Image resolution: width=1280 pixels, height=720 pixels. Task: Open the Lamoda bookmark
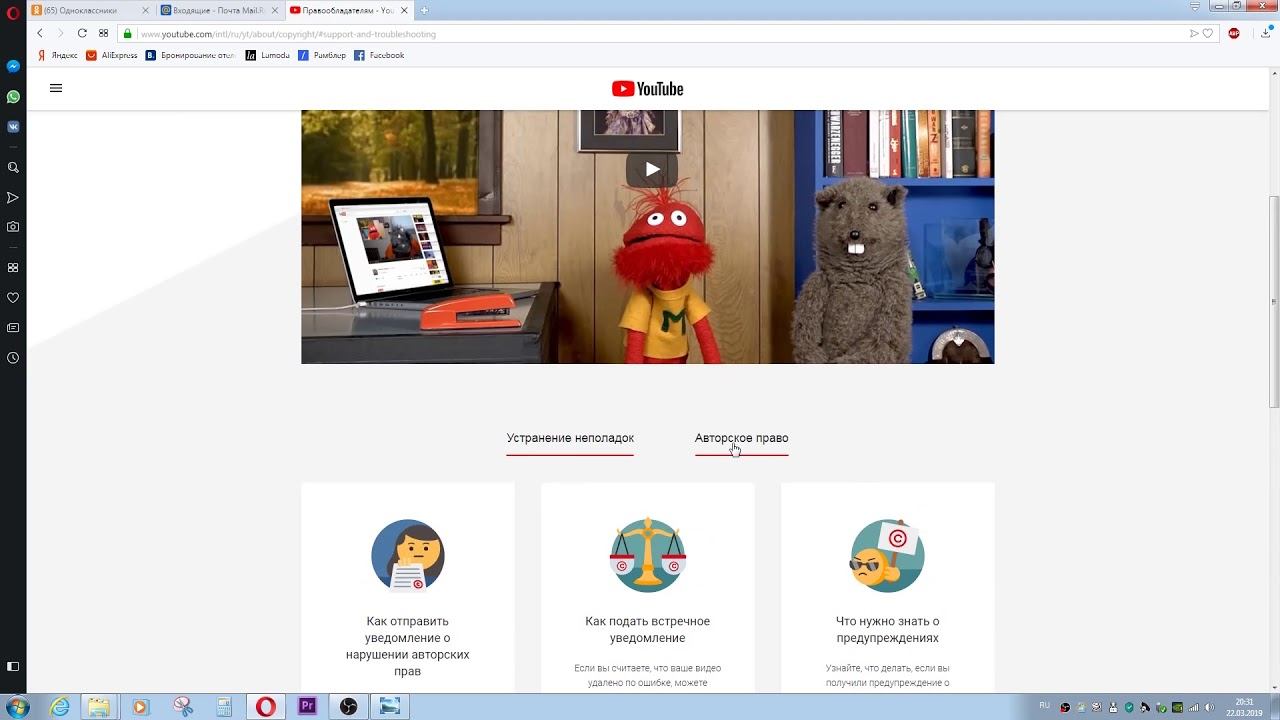click(x=268, y=55)
